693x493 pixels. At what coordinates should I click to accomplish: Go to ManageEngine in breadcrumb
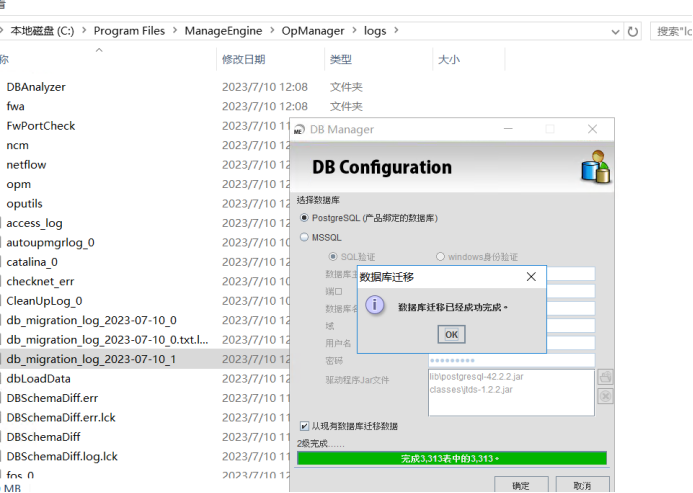223,31
